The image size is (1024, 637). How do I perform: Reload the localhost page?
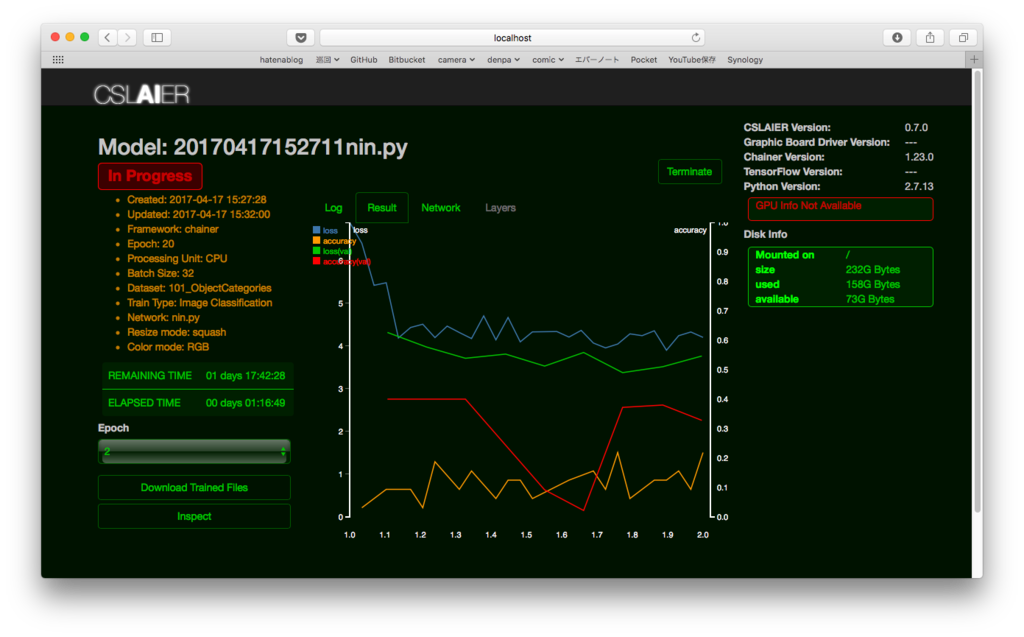[x=696, y=37]
